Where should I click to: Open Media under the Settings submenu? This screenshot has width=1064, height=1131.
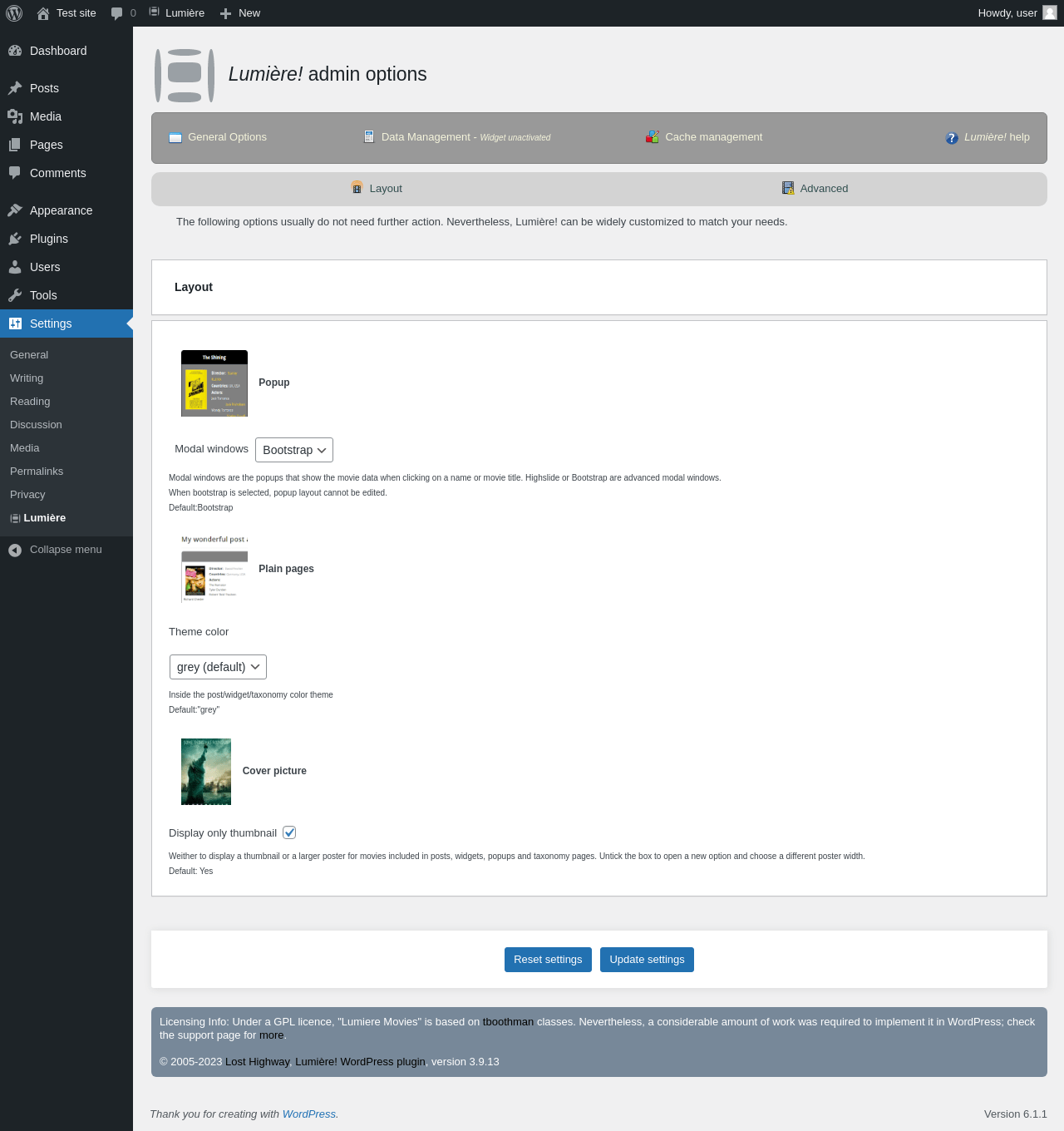click(x=25, y=448)
